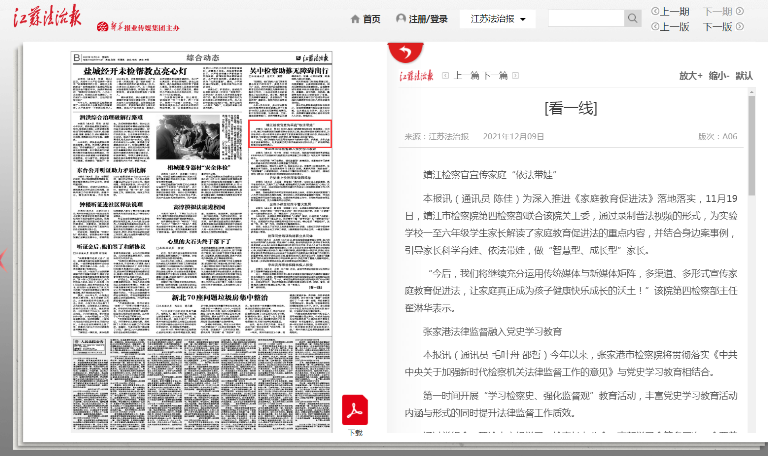Click subheading 靖江检察官宣传家庭“依法带娃”
768x456 pixels.
click(490, 174)
